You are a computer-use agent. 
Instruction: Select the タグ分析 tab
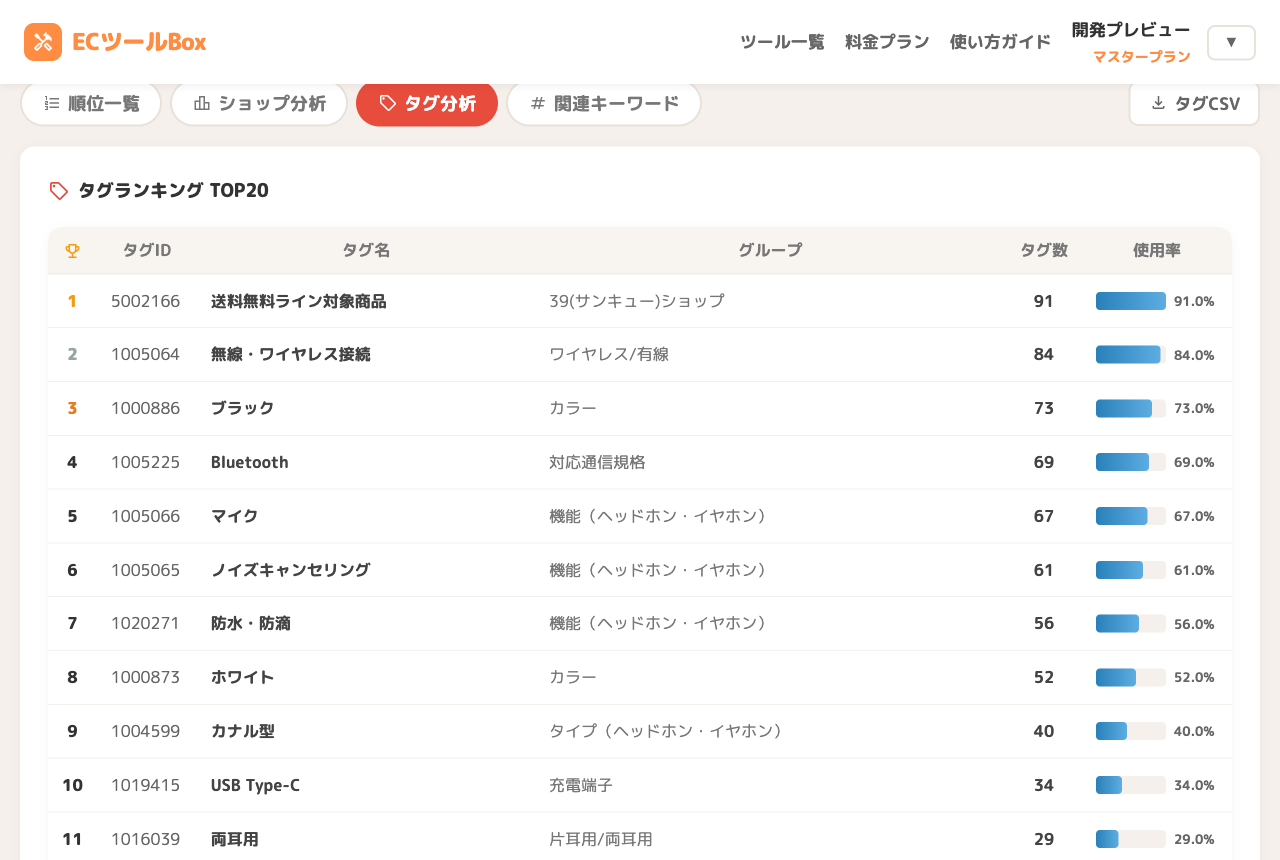(x=427, y=104)
